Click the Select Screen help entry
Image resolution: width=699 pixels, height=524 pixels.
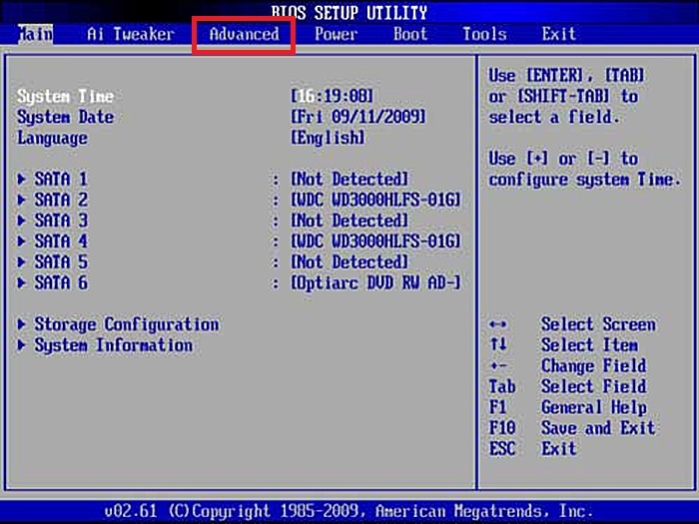tap(598, 324)
